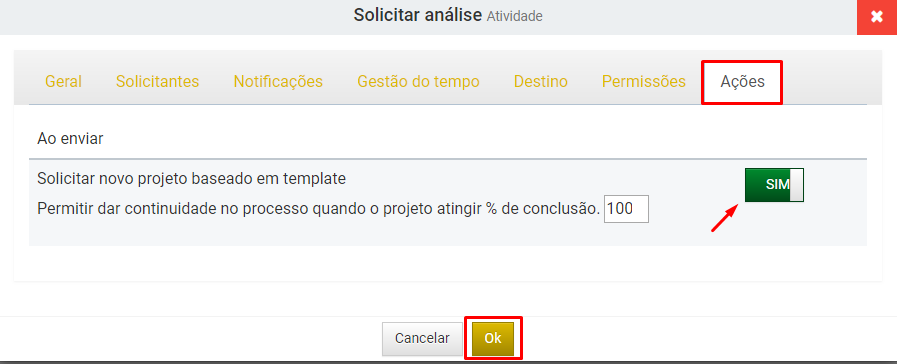Screen dimensions: 897x364
Task: Click the white handle of the SIM switch
Action: (x=796, y=185)
